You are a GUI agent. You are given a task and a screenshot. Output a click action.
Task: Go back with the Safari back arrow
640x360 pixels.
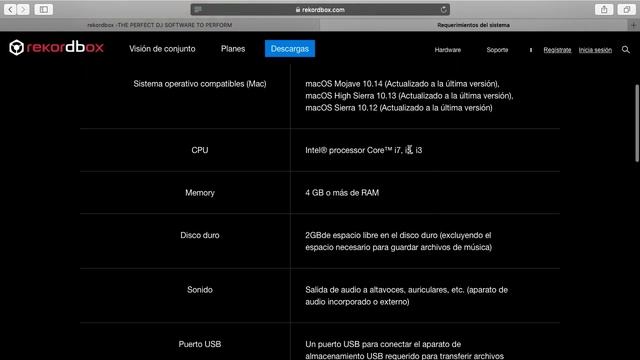[x=10, y=9]
